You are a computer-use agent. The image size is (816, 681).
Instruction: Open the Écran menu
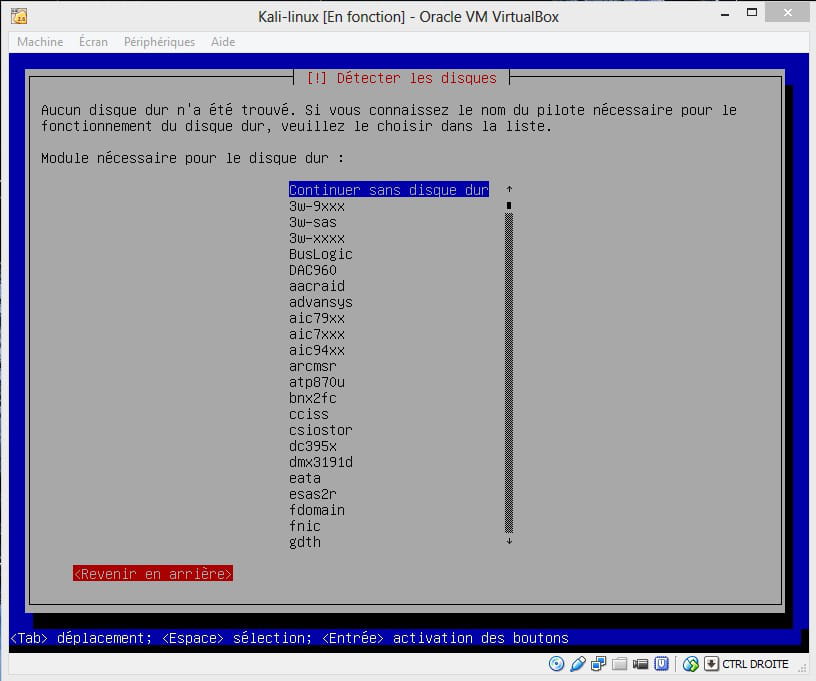pyautogui.click(x=93, y=42)
